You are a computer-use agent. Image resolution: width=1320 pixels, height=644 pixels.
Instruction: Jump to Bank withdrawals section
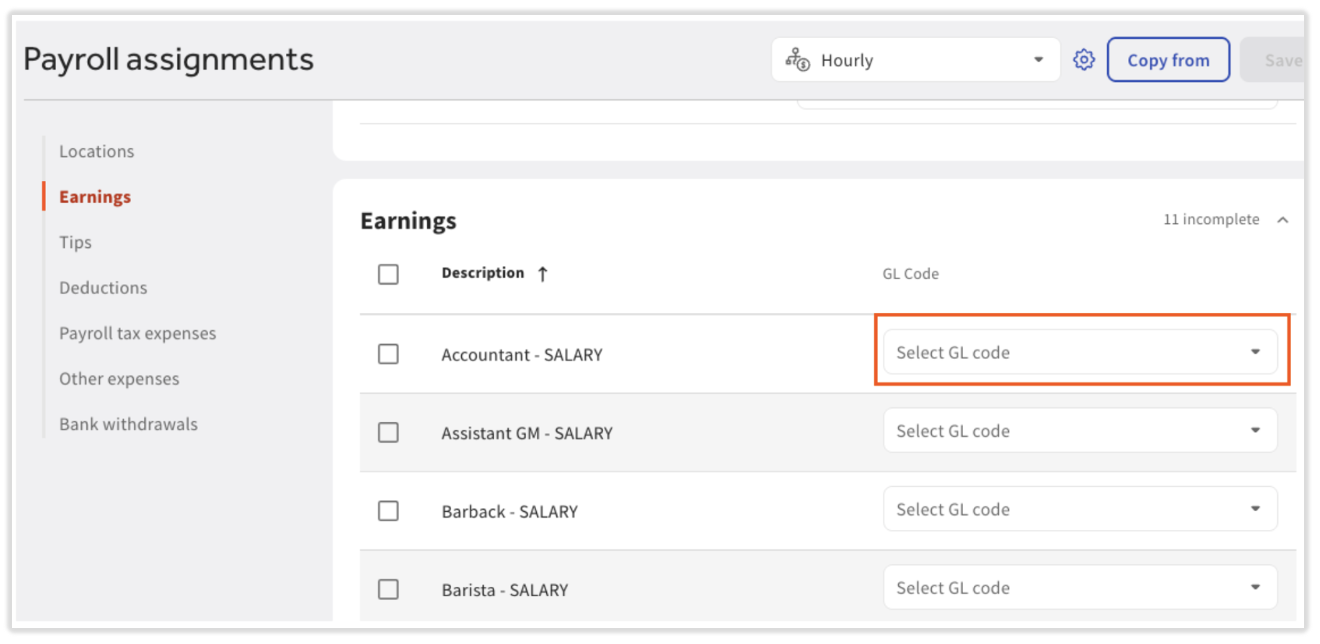coord(128,424)
